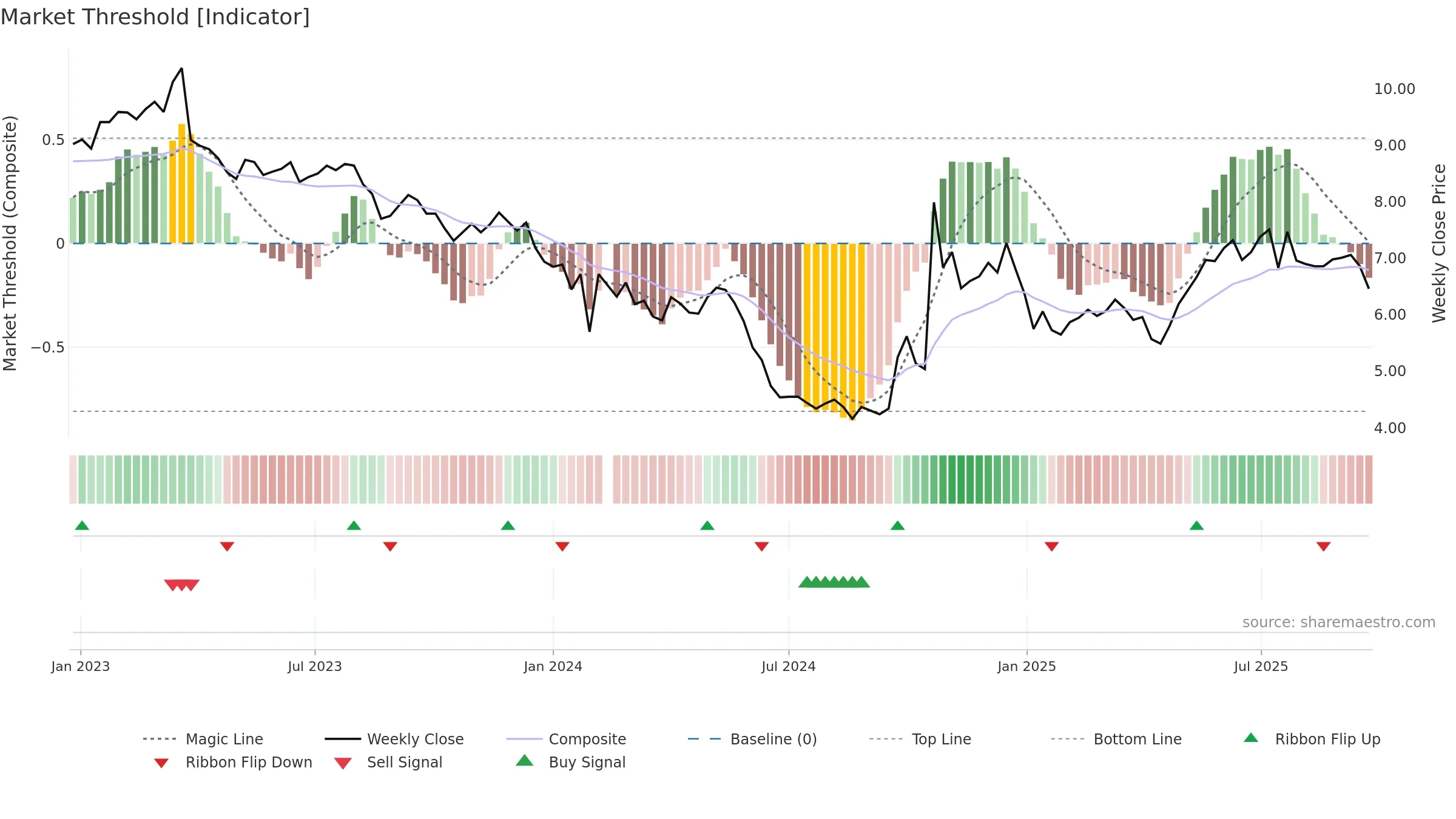The image size is (1456, 819).
Task: Click the tallest yellow bar in early 2023
Action: [181, 184]
